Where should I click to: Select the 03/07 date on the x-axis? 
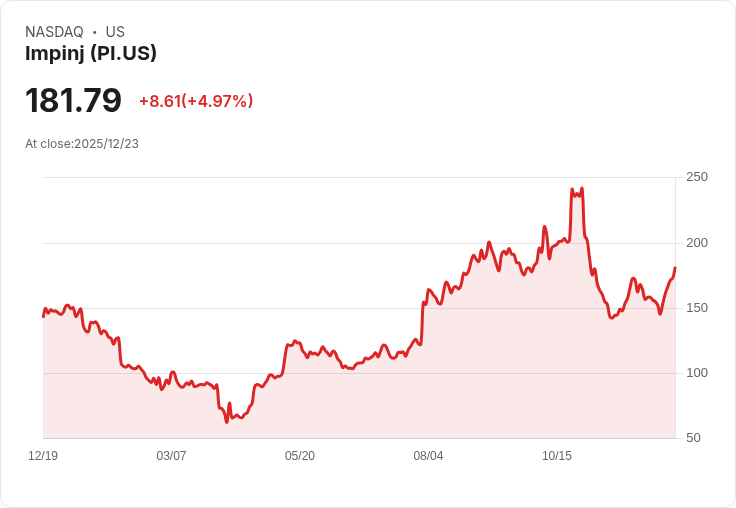pyautogui.click(x=171, y=456)
